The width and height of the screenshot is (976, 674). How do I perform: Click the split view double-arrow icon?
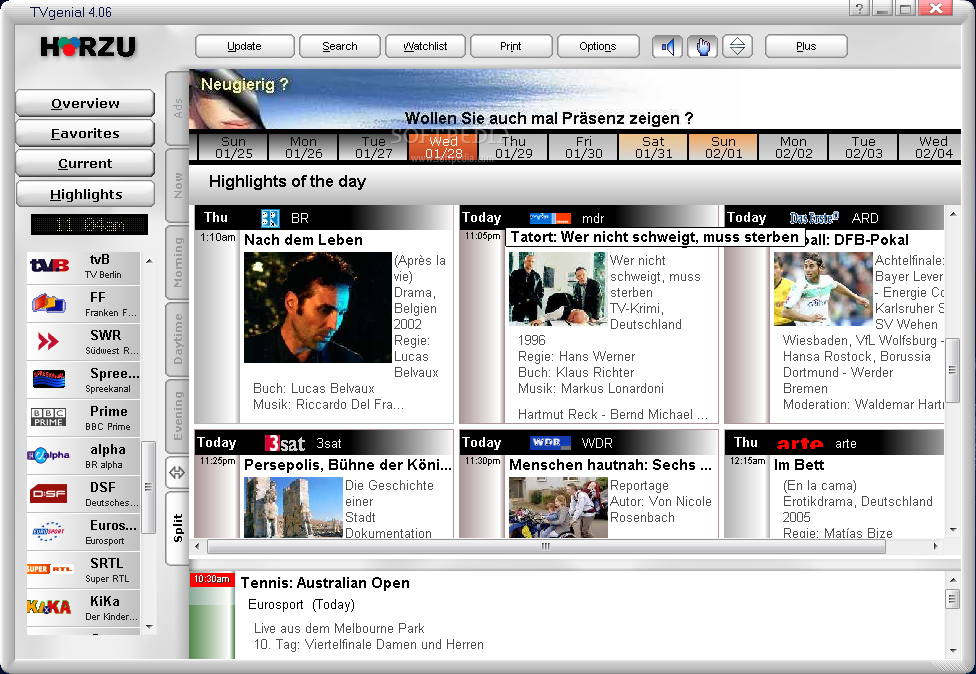[x=177, y=473]
